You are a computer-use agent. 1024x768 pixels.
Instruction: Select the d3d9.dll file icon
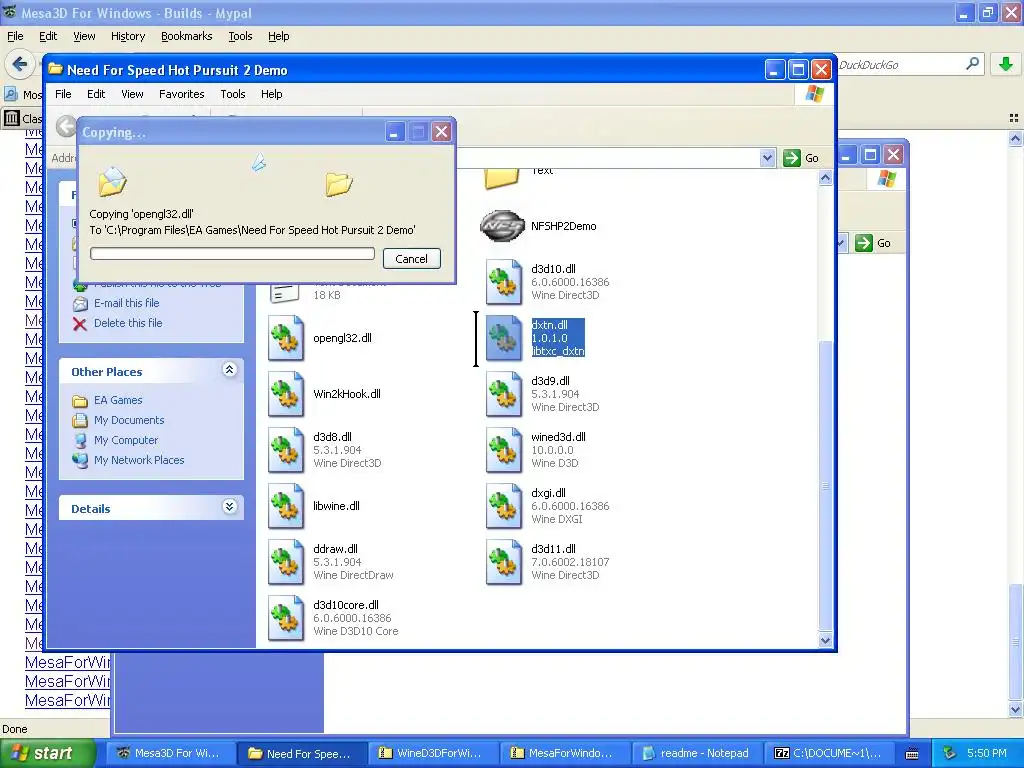[x=504, y=394]
